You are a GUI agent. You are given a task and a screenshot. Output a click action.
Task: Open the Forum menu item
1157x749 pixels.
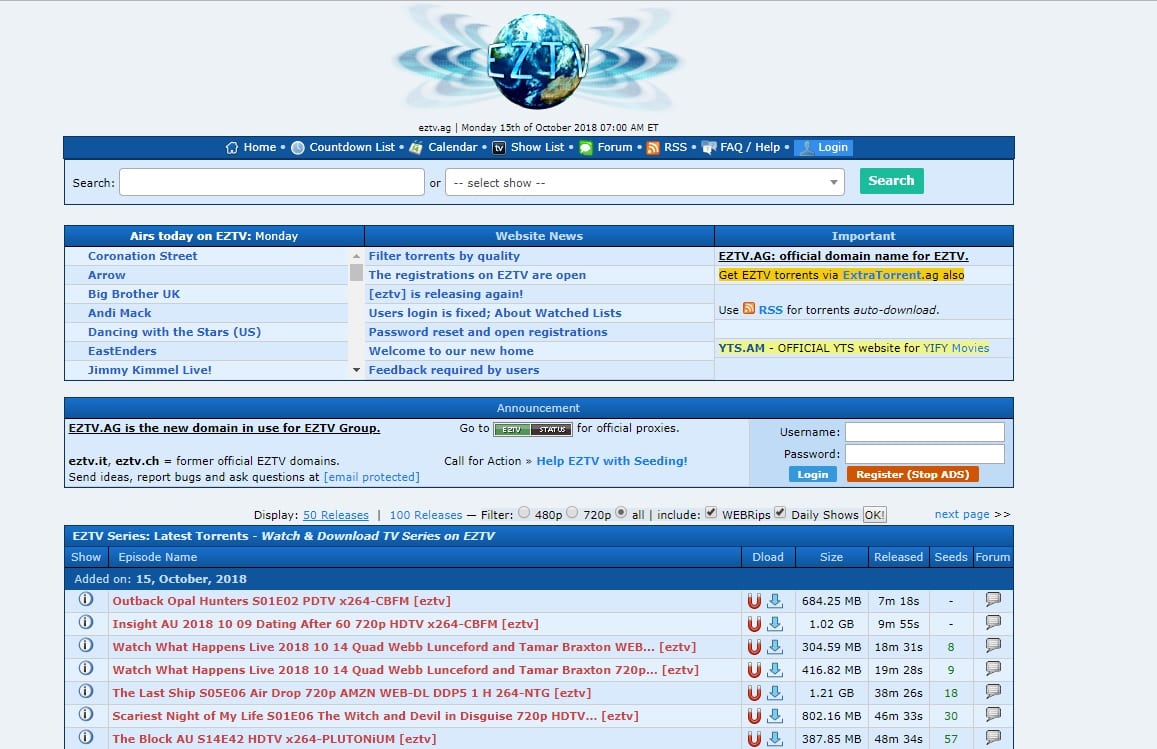click(x=615, y=147)
